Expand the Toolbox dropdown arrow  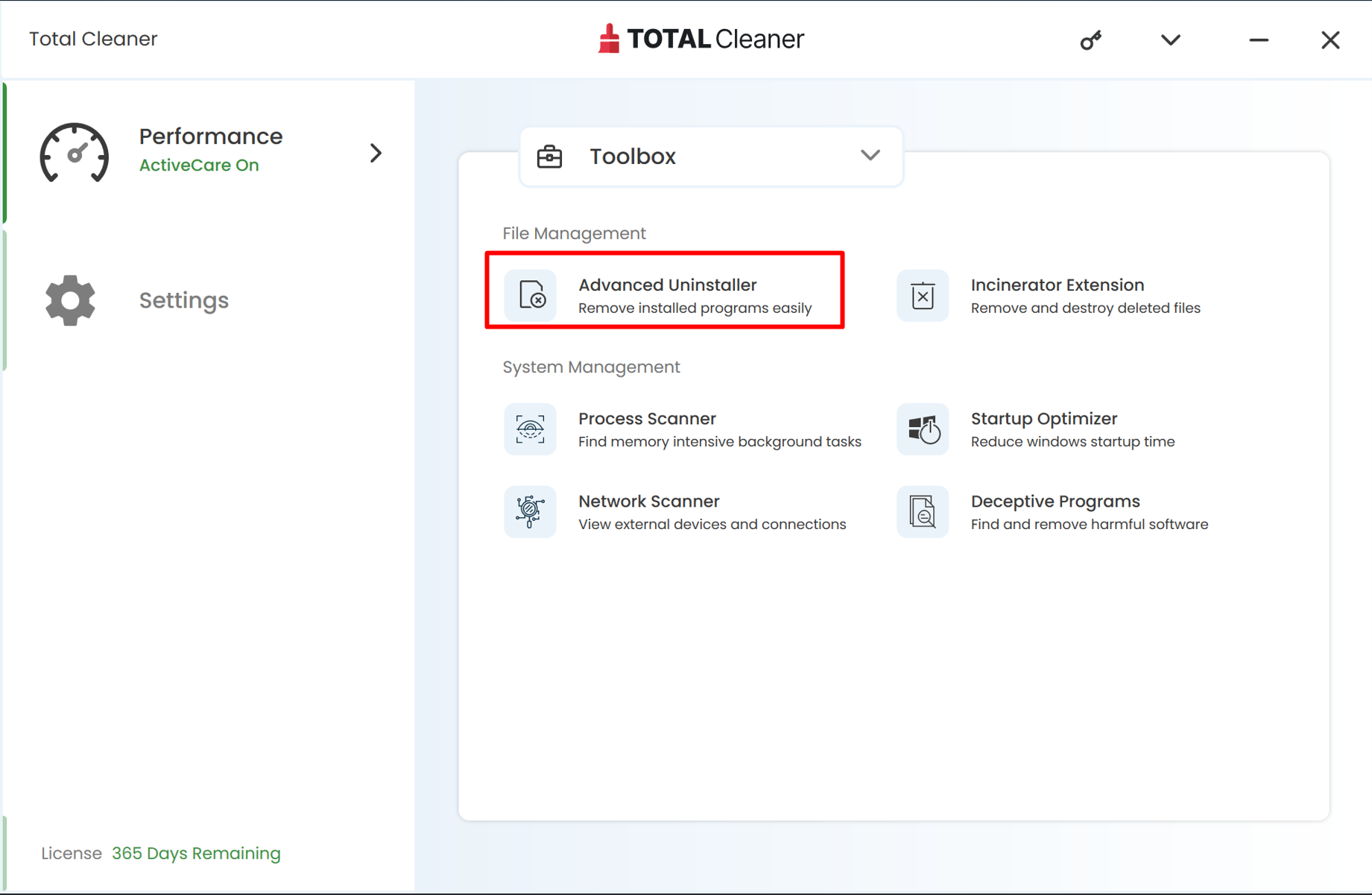[870, 155]
